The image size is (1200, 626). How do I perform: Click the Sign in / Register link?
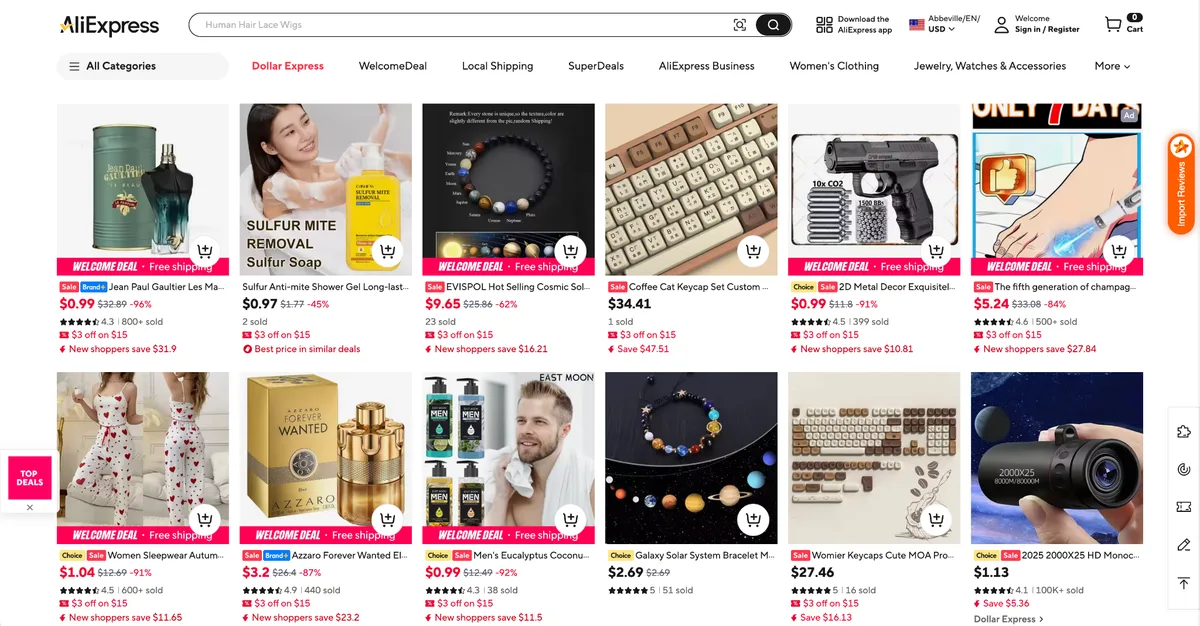click(x=1047, y=30)
